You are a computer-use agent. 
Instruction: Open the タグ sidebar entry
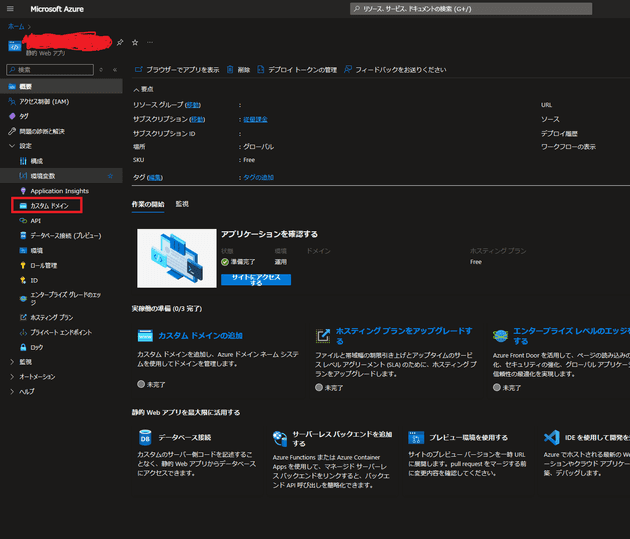point(24,116)
